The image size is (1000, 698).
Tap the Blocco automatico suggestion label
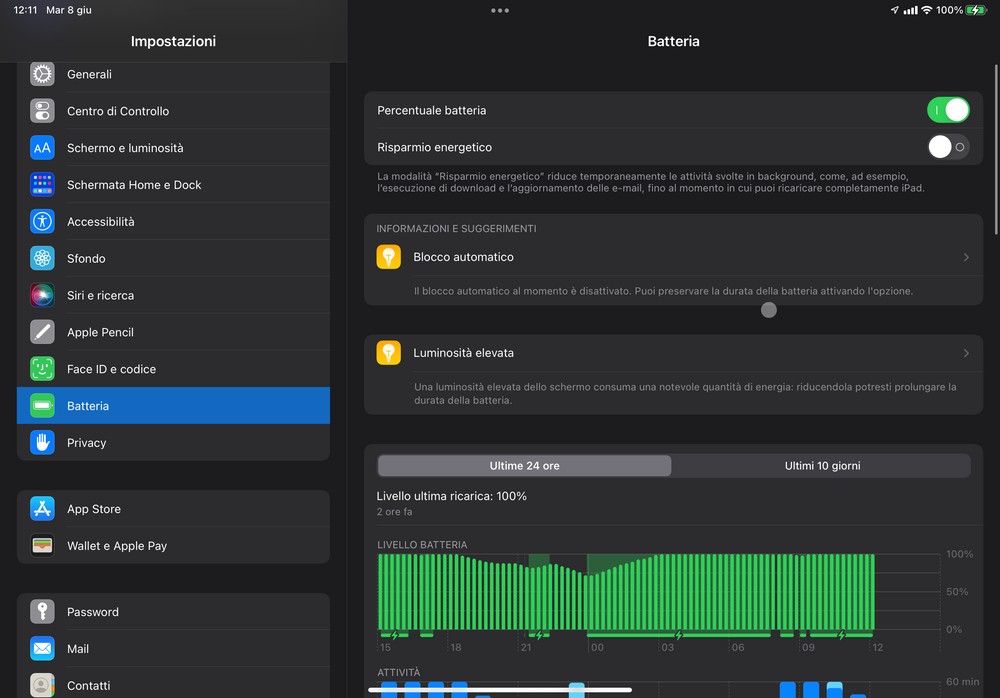[463, 257]
